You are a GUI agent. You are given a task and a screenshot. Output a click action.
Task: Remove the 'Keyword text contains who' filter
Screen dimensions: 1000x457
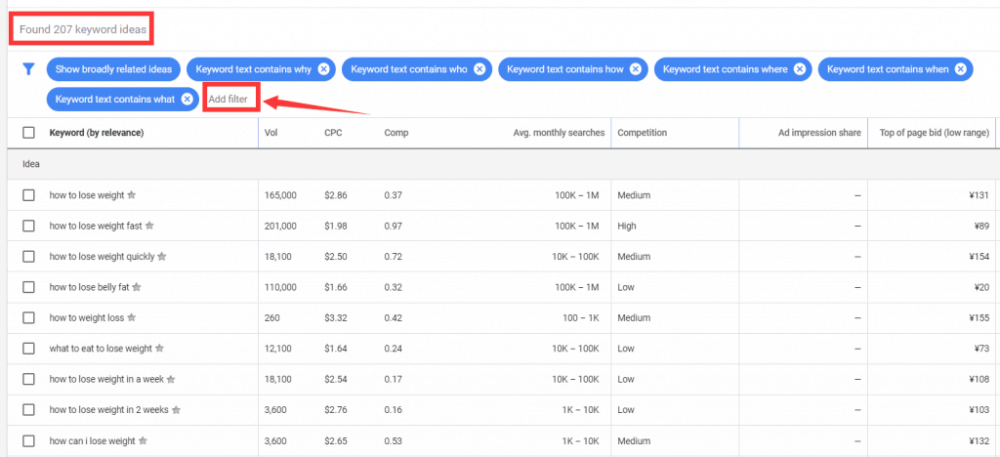click(x=479, y=69)
